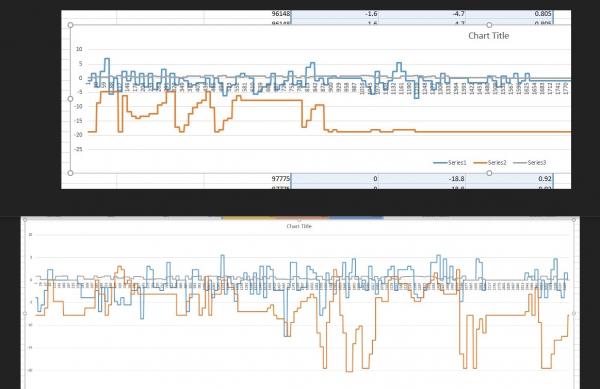600x389 pixels.
Task: Select cell containing 97775
Action: pos(247,179)
